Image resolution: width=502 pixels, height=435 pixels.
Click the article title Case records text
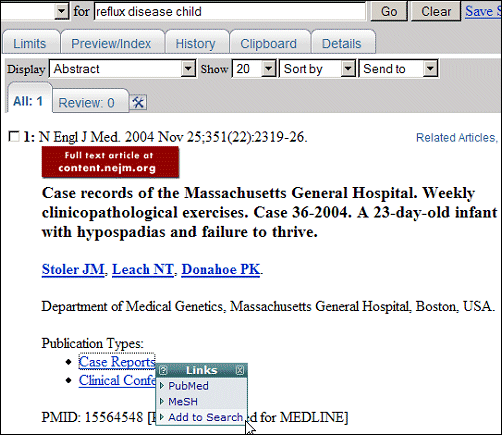click(269, 212)
